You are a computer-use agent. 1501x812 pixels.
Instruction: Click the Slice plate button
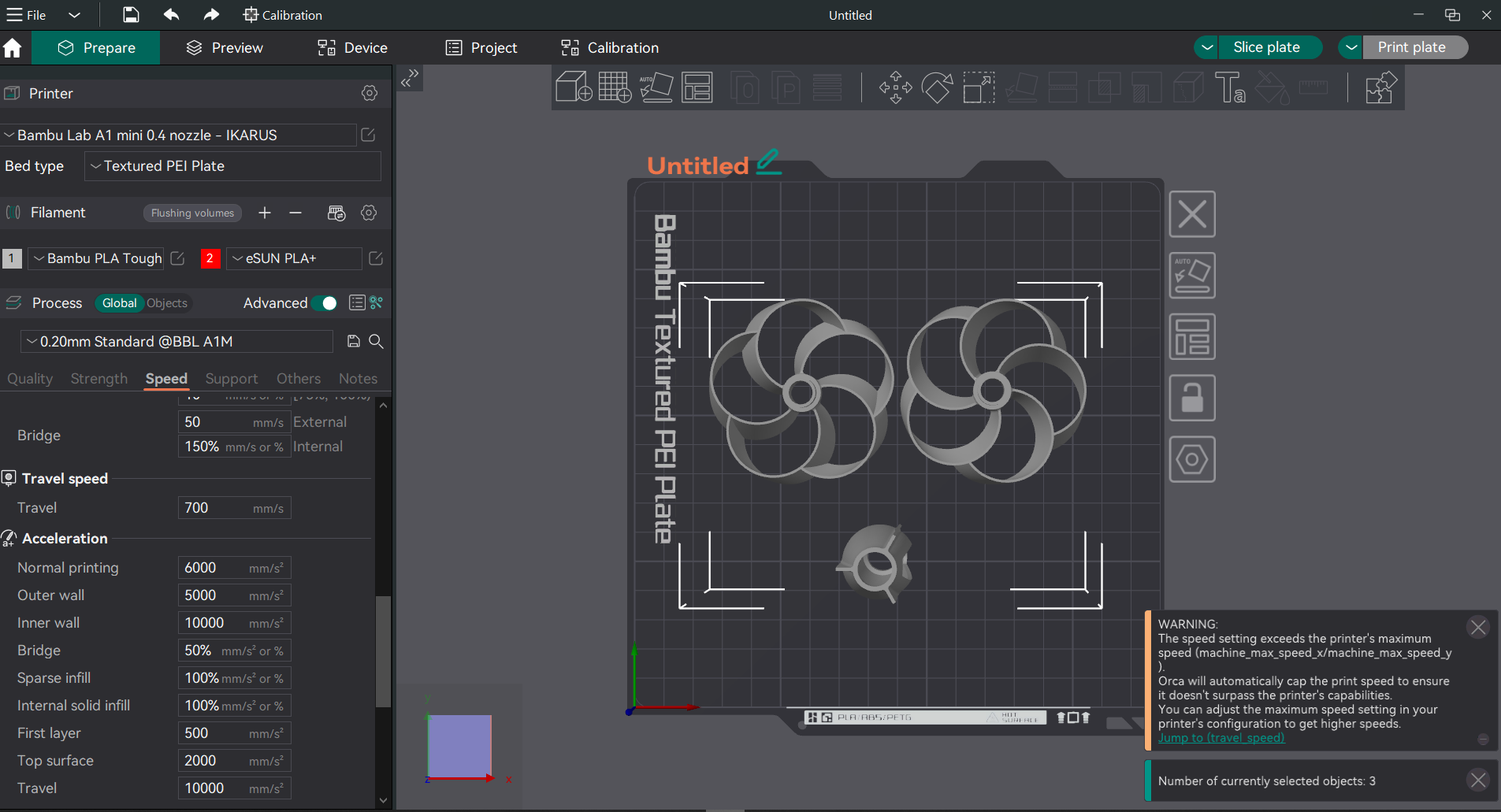click(1265, 47)
